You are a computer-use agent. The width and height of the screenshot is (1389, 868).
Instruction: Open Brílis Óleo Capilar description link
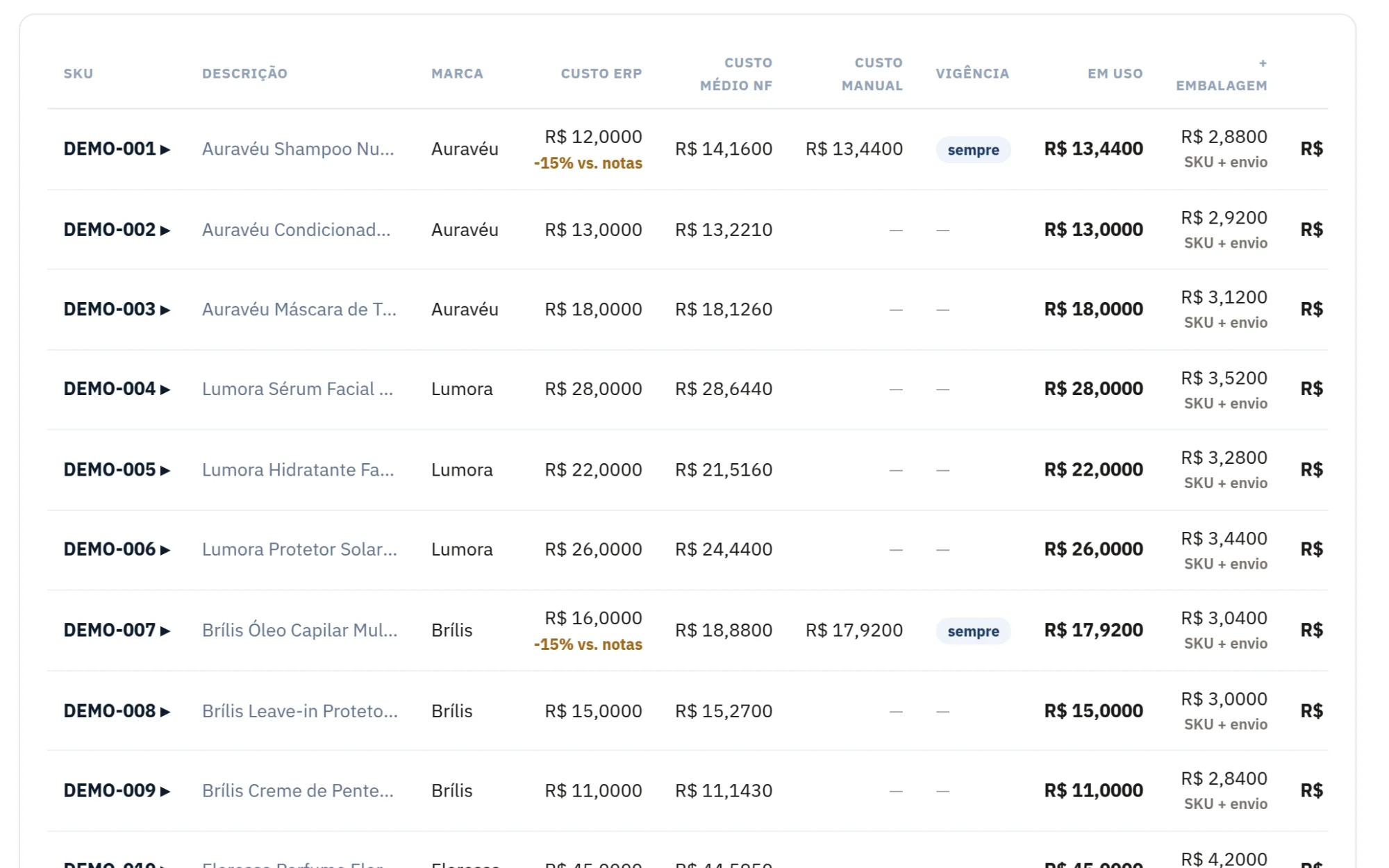pos(299,630)
